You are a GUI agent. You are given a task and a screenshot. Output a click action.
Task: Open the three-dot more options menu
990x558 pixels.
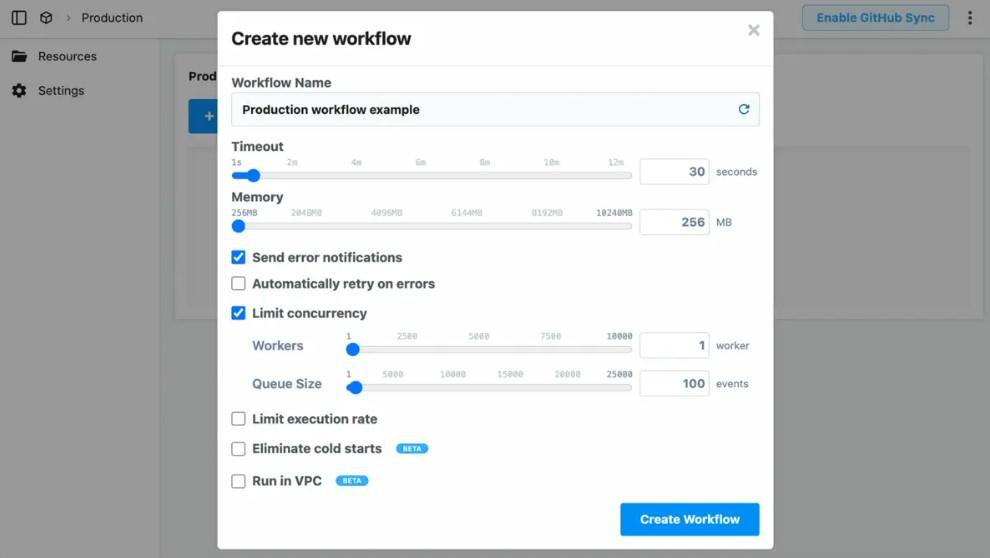click(x=969, y=18)
